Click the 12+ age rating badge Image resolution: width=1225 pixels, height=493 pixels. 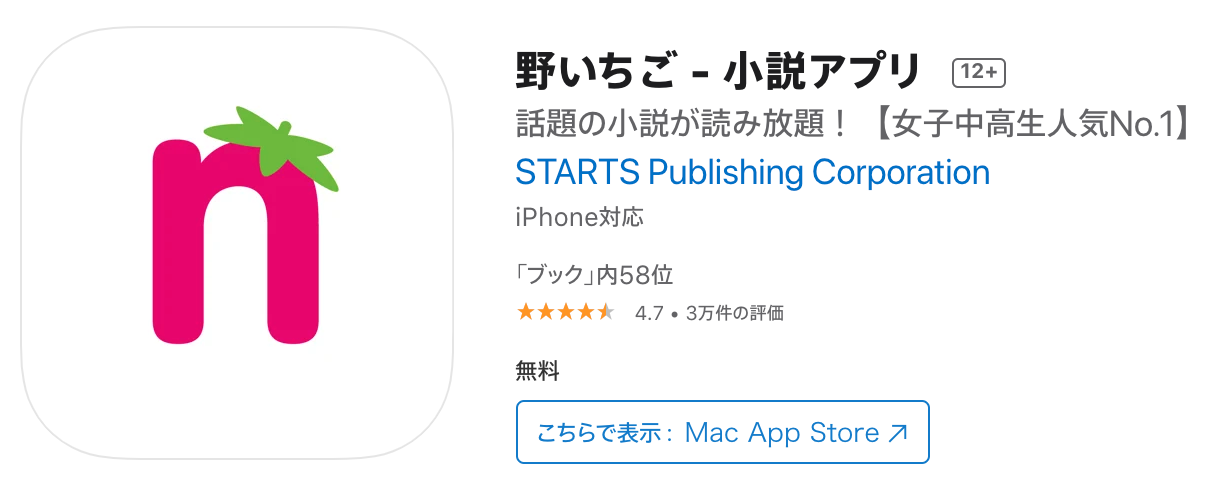[978, 73]
